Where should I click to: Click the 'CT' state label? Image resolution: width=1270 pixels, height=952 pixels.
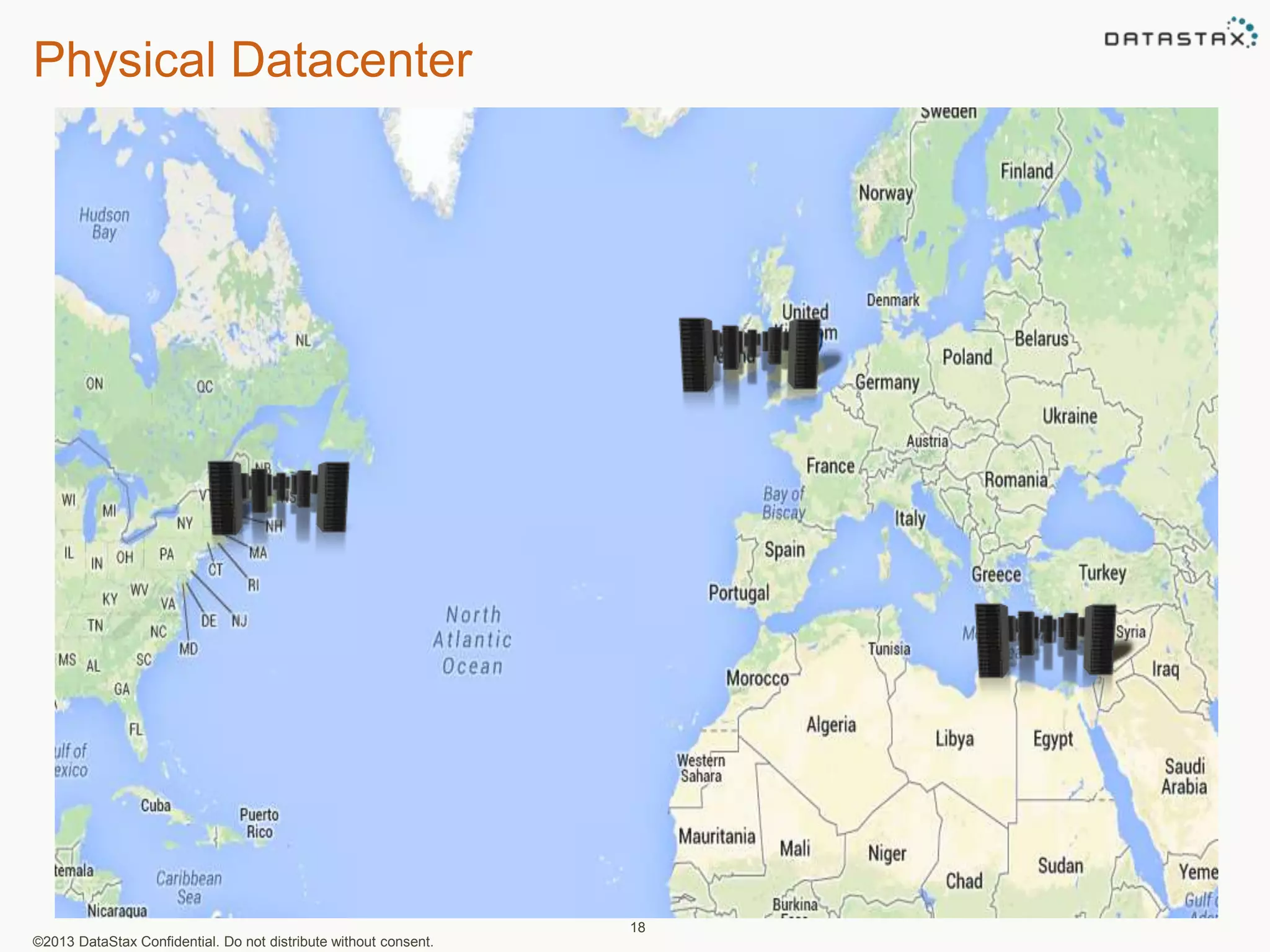click(215, 570)
